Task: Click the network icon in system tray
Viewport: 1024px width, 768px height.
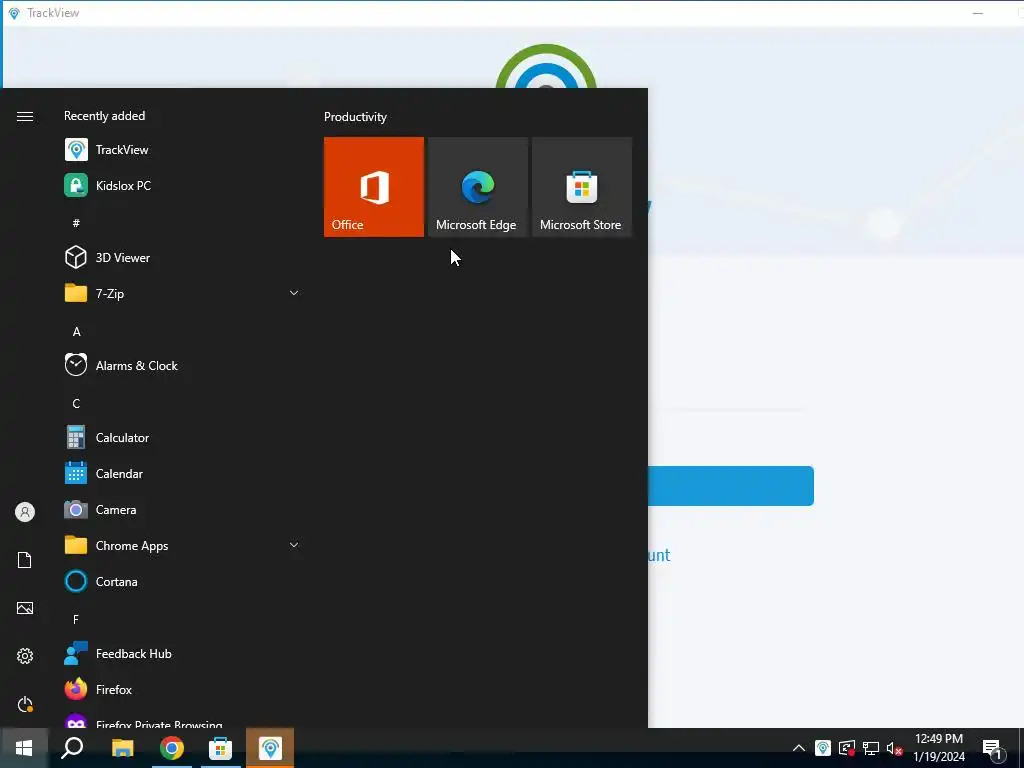Action: 871,748
